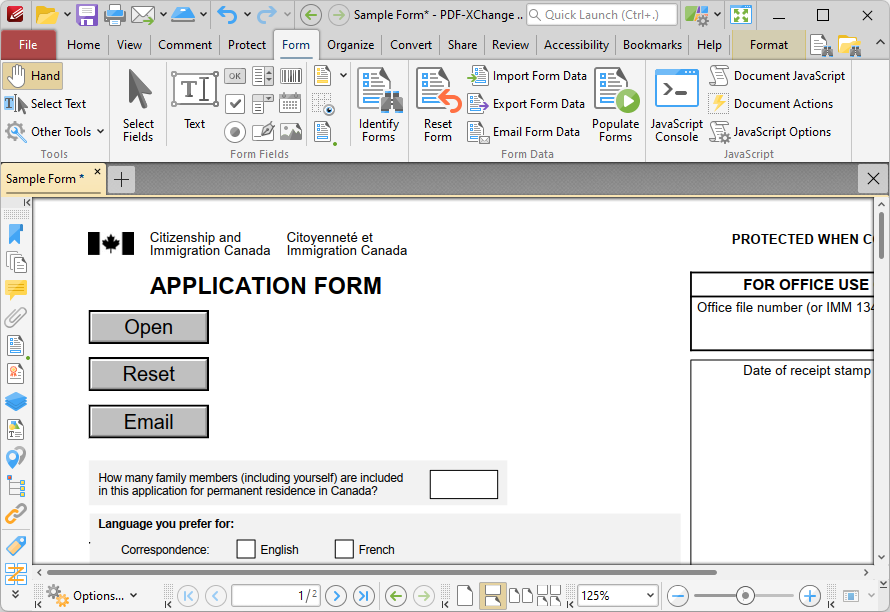
Task: Collapse the ribbon with the chevron
Action: [879, 43]
